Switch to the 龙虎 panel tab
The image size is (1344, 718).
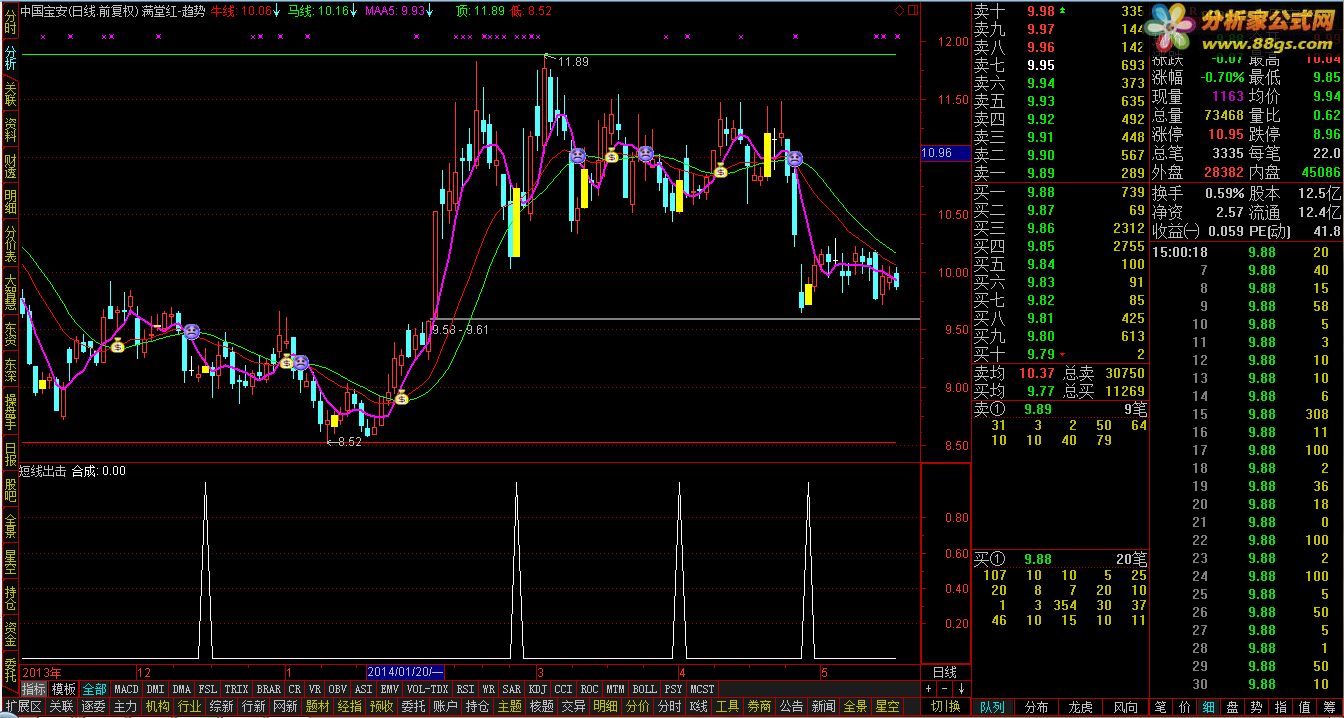click(1080, 707)
